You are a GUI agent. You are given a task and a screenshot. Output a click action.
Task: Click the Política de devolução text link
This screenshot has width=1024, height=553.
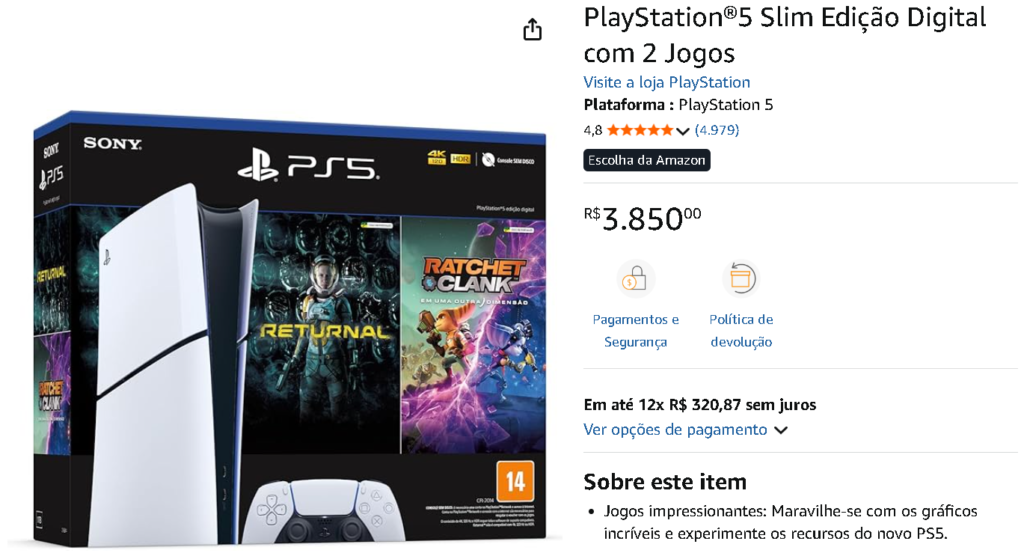click(741, 330)
